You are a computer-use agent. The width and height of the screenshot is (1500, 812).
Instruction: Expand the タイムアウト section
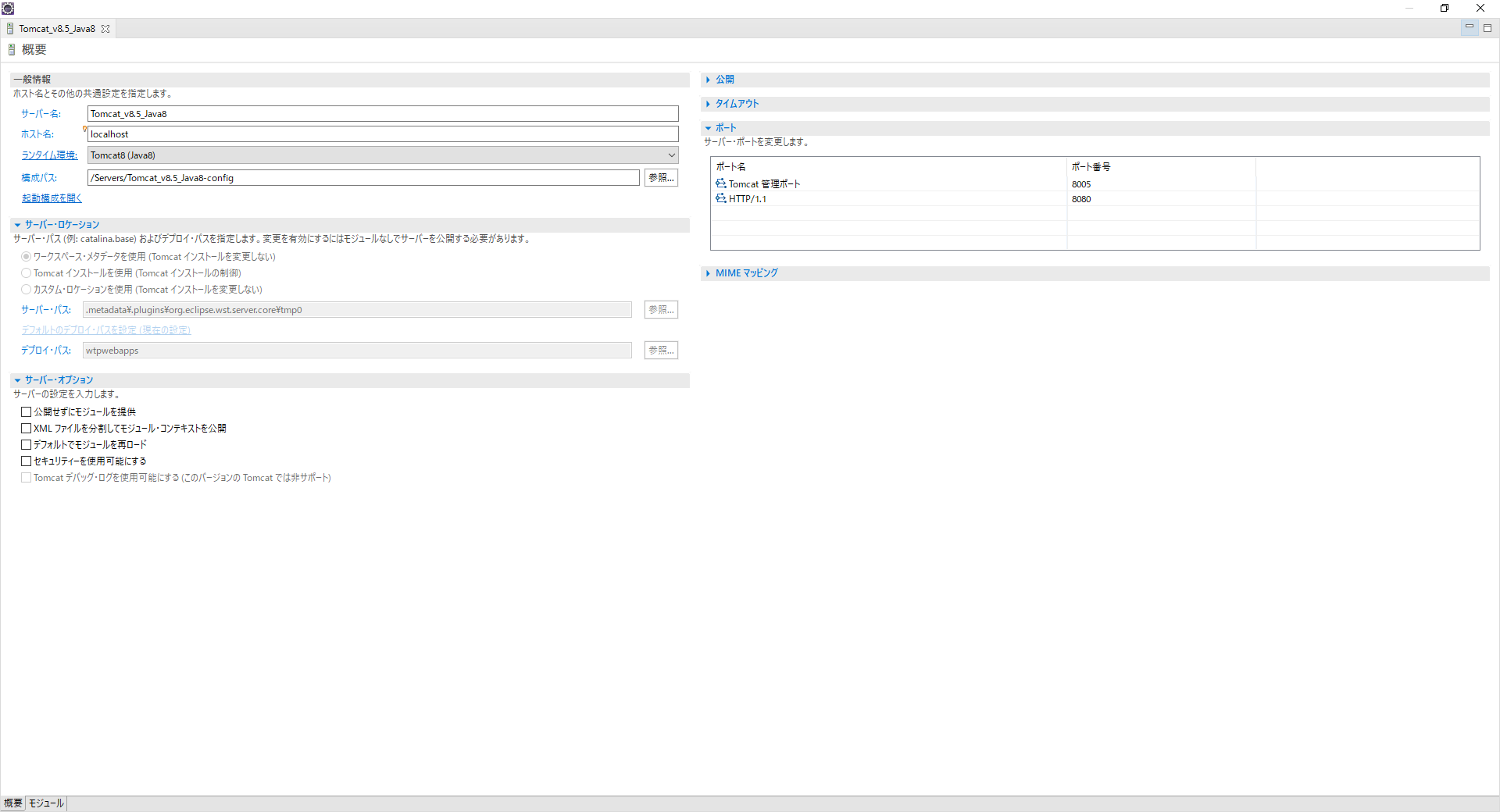(x=708, y=104)
